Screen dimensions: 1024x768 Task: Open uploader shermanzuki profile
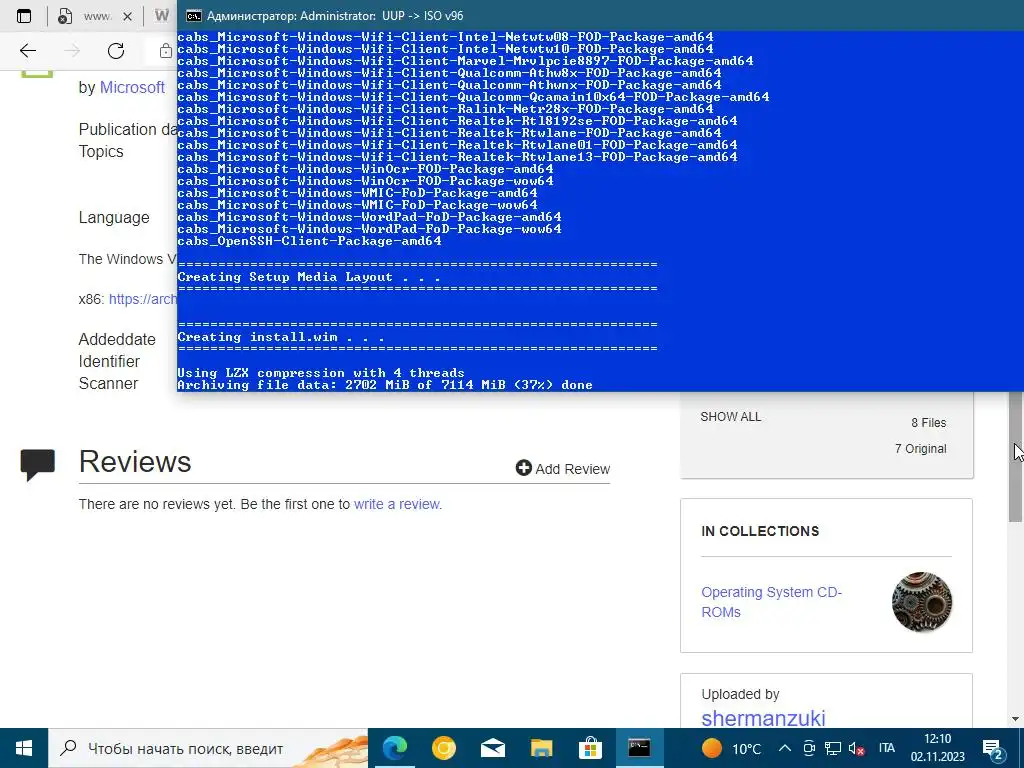(763, 718)
